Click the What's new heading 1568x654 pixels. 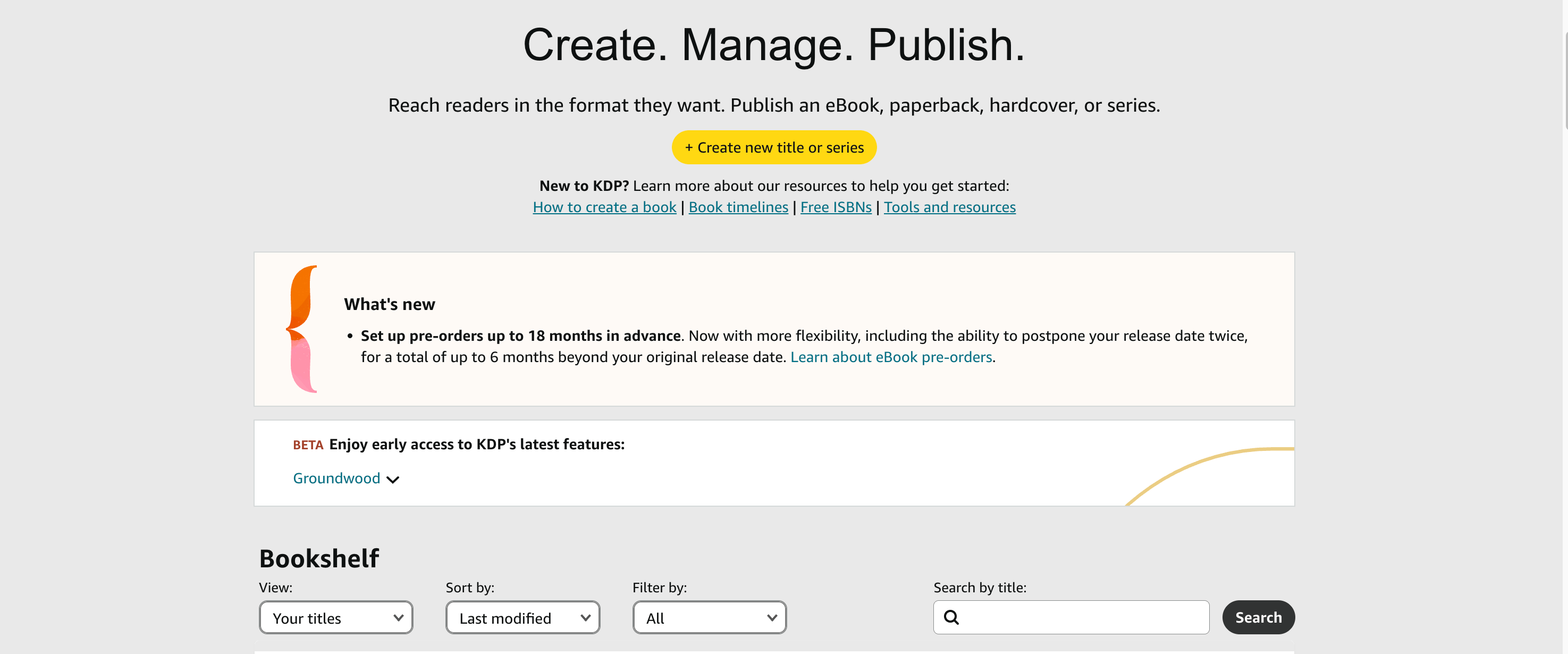390,304
